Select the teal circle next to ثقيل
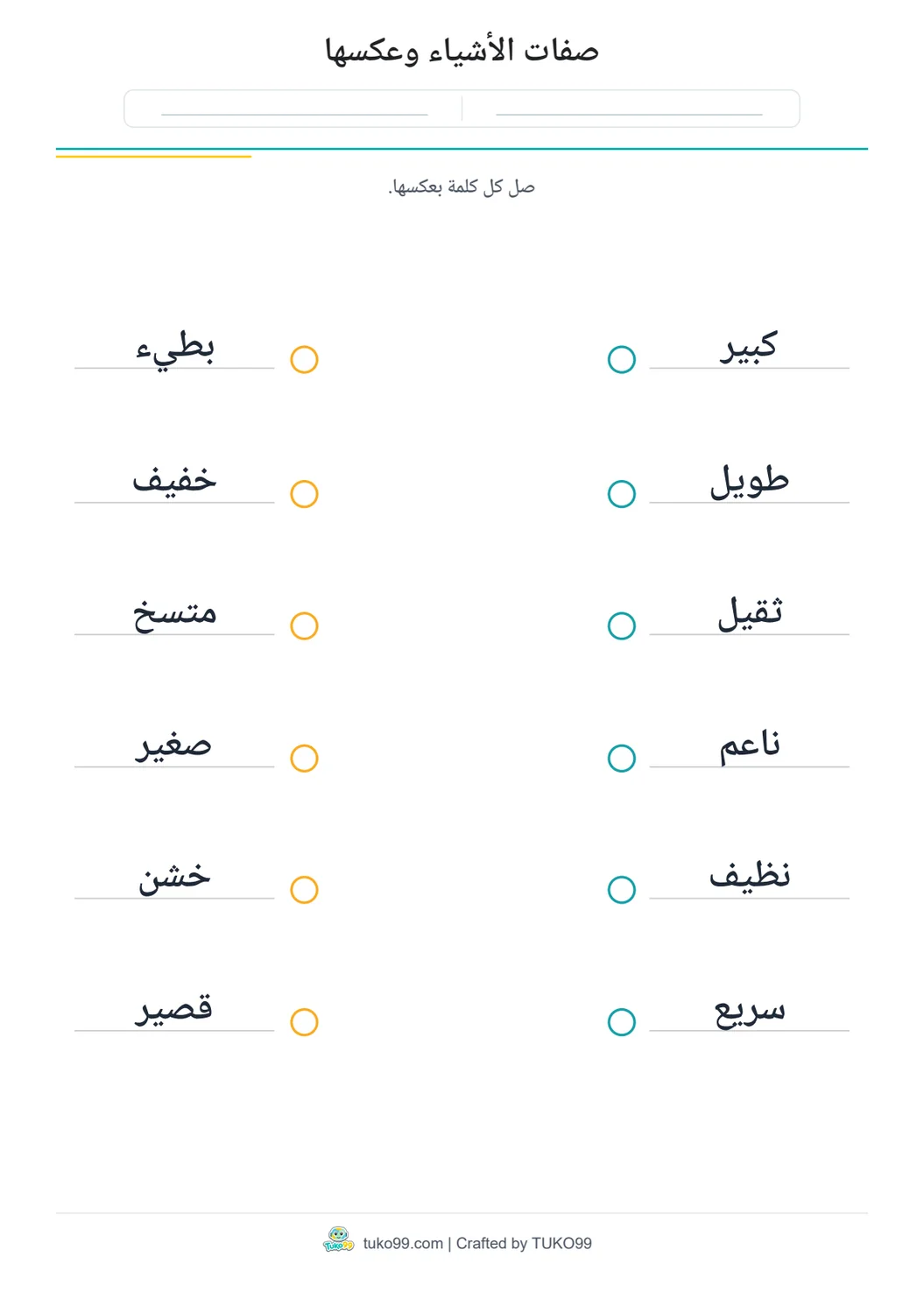The height and width of the screenshot is (1306, 924). pyautogui.click(x=622, y=625)
